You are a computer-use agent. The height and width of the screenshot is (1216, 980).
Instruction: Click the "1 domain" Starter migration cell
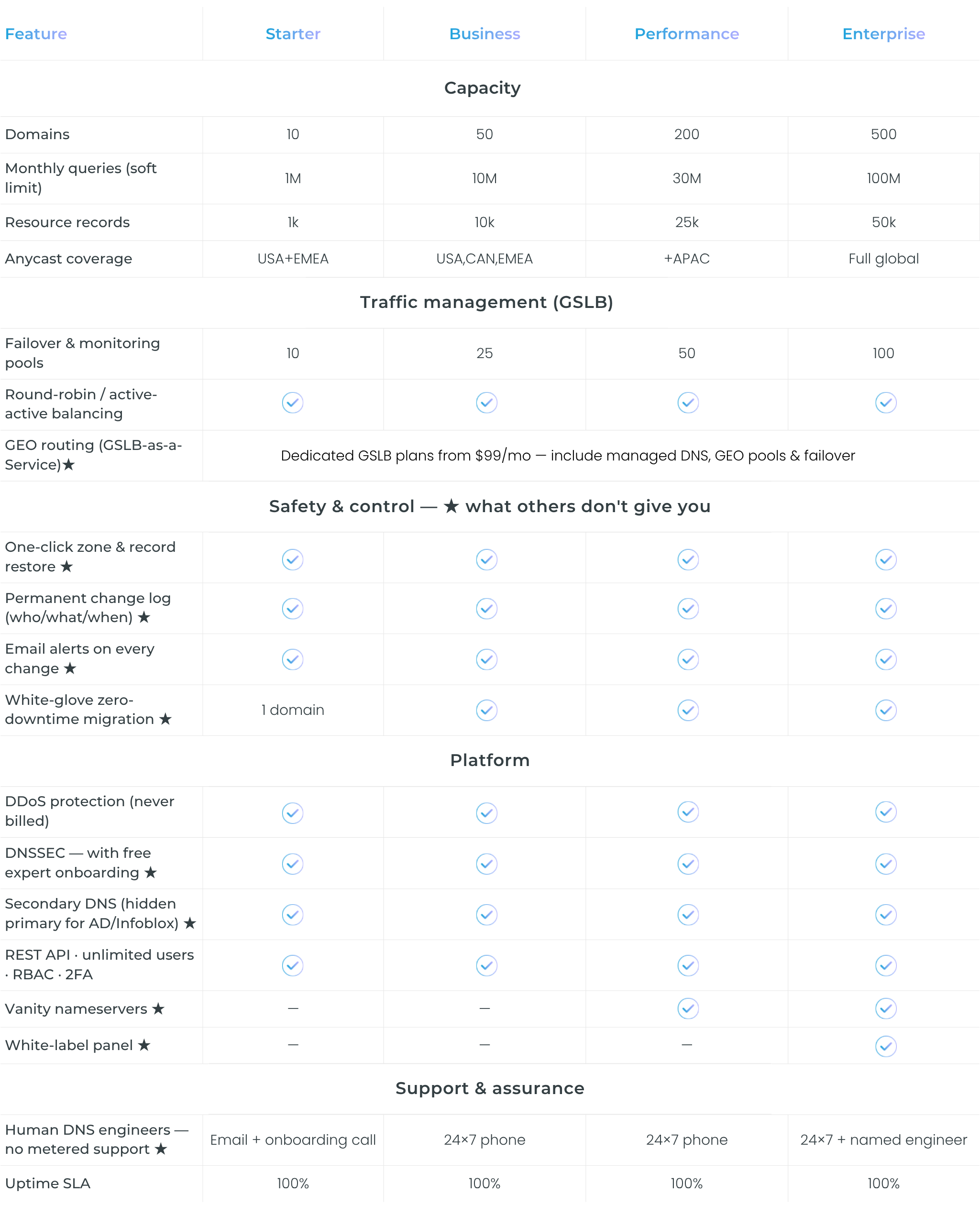(292, 710)
